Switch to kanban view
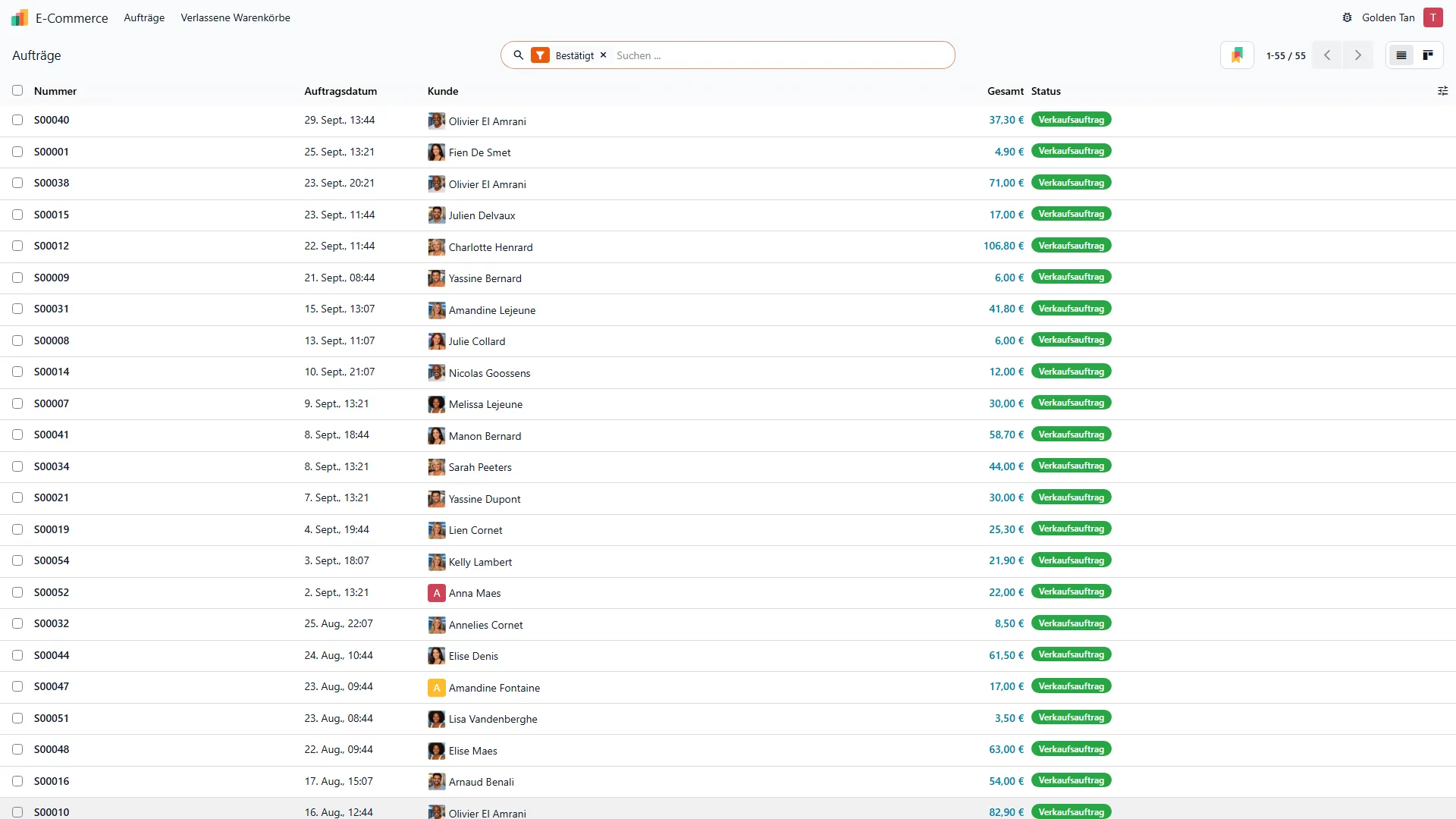This screenshot has width=1456, height=819. 1428,55
